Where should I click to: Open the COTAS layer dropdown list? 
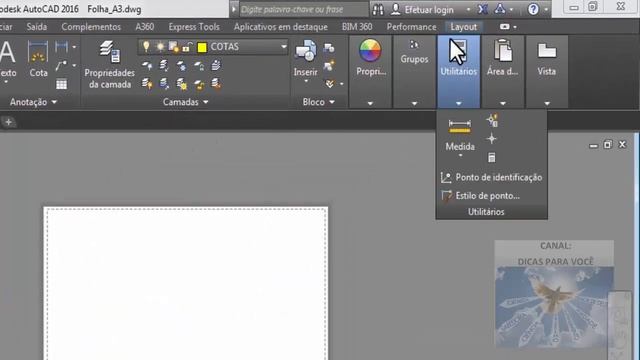(283, 47)
